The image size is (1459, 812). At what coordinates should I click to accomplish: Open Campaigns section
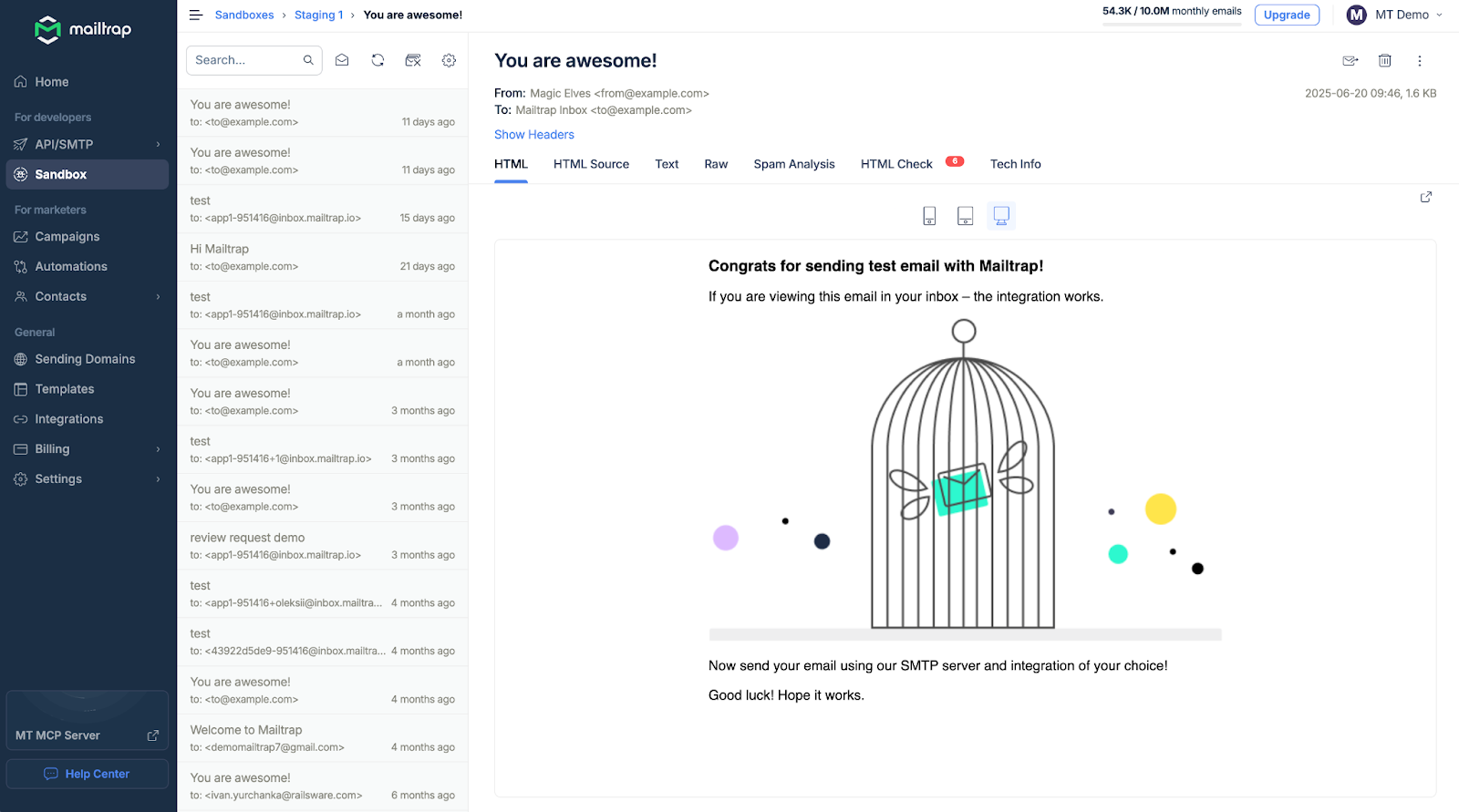(88, 236)
